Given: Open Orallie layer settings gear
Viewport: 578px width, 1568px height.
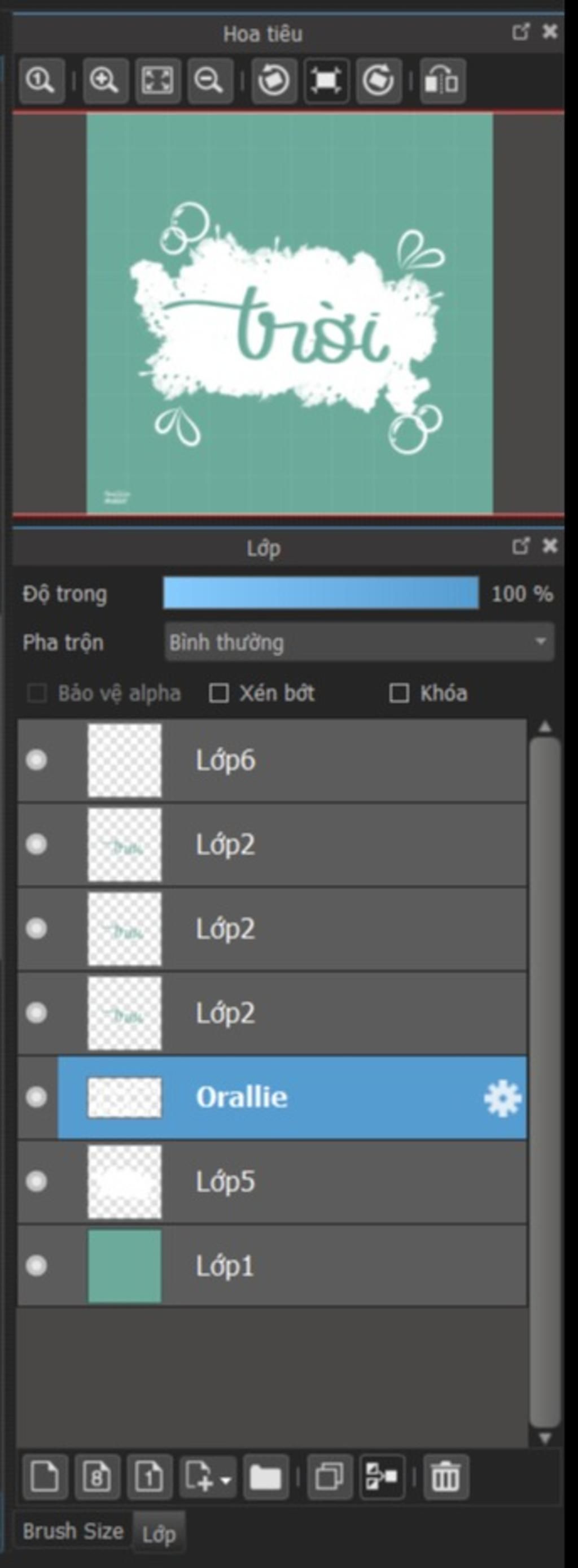Looking at the screenshot, I should click(x=502, y=1098).
